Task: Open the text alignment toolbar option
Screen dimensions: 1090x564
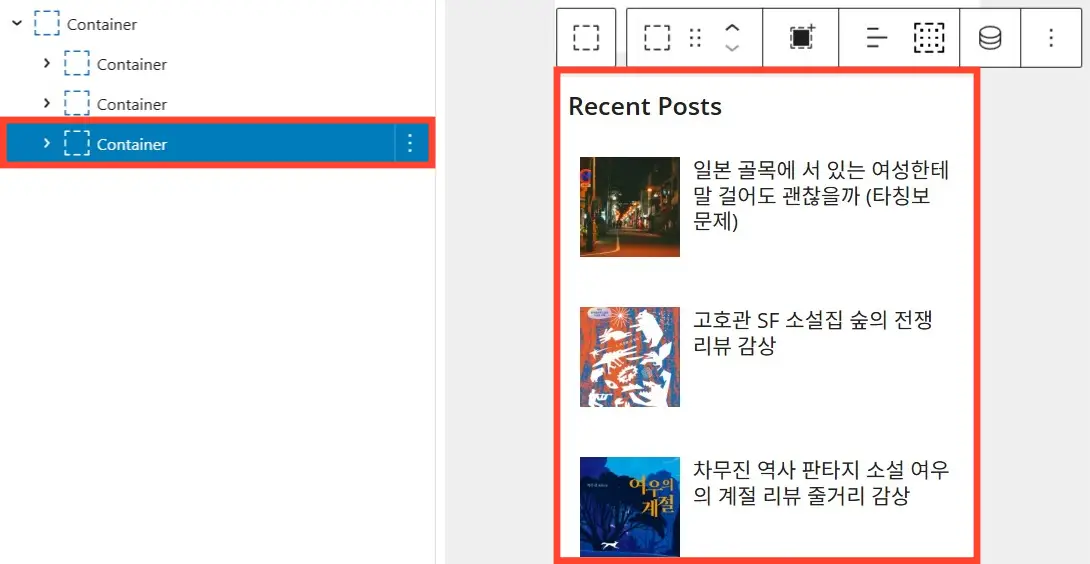Action: point(877,38)
